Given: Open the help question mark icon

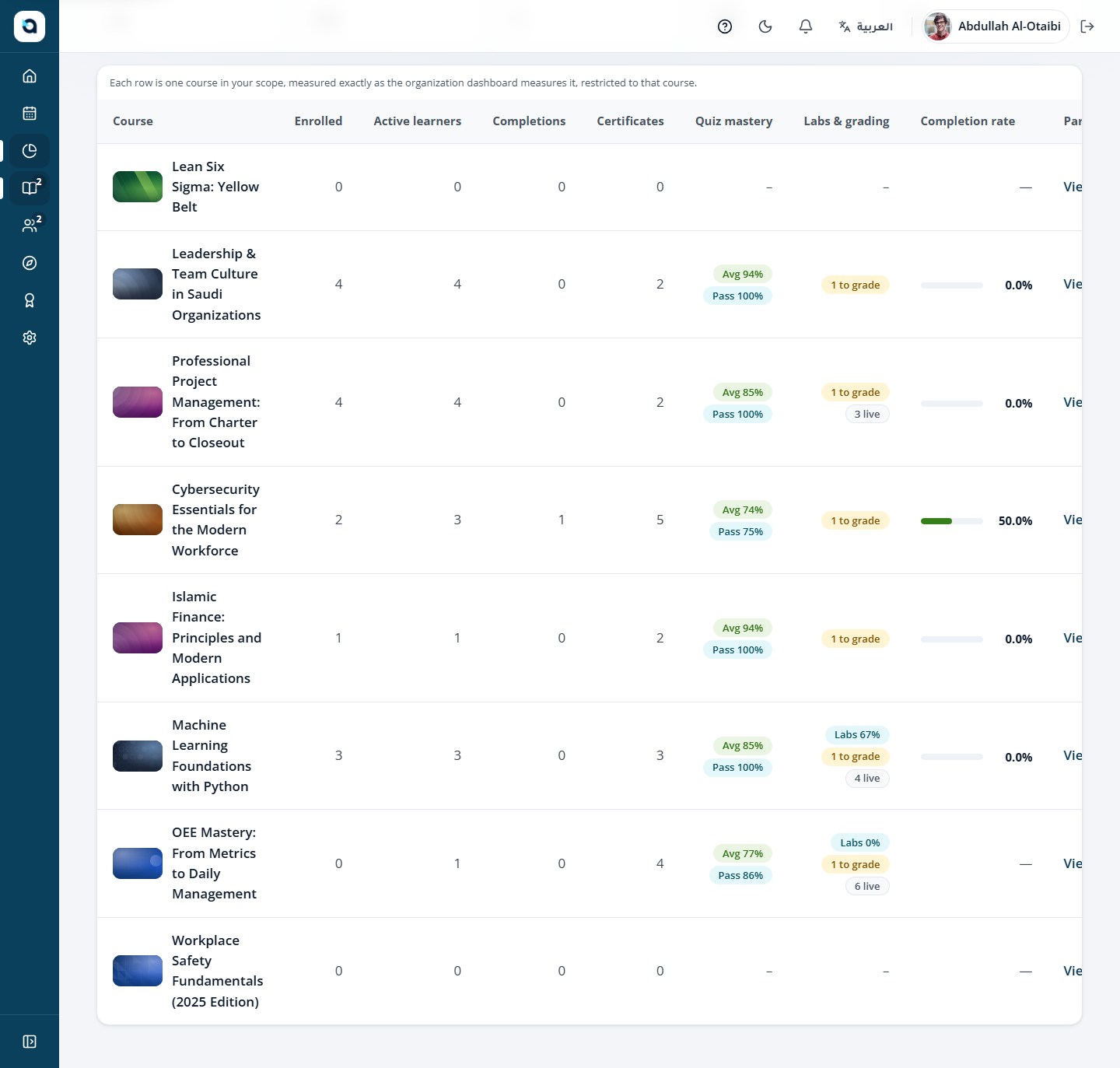Looking at the screenshot, I should [x=725, y=26].
